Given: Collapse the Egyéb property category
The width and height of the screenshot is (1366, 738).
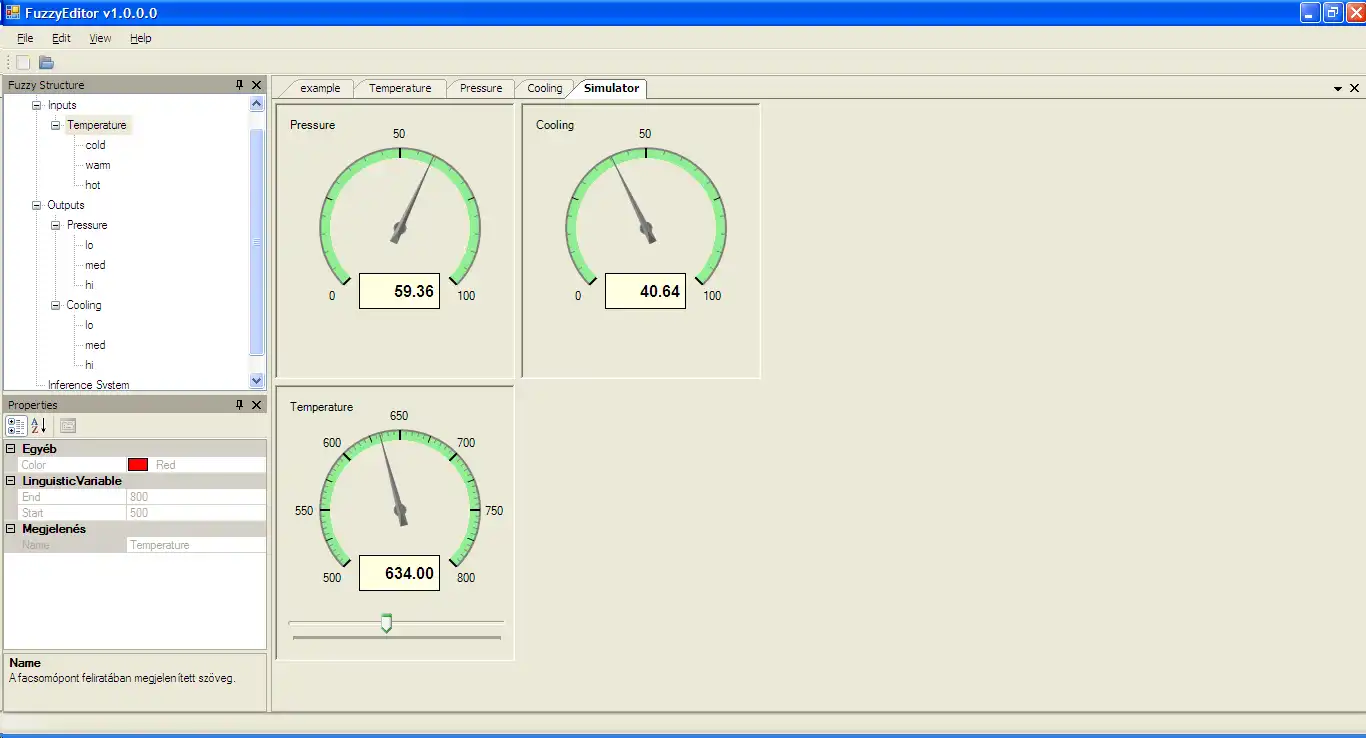Looking at the screenshot, I should [x=11, y=449].
